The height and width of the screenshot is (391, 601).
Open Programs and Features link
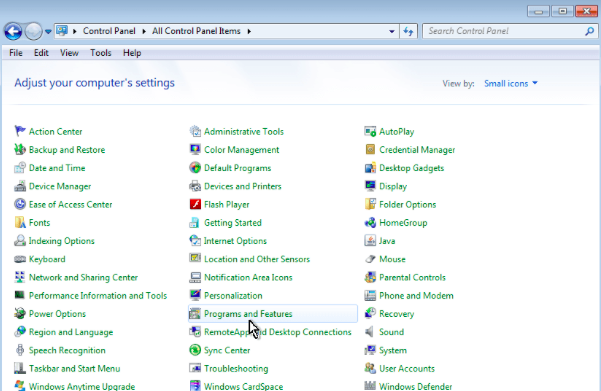[248, 314]
